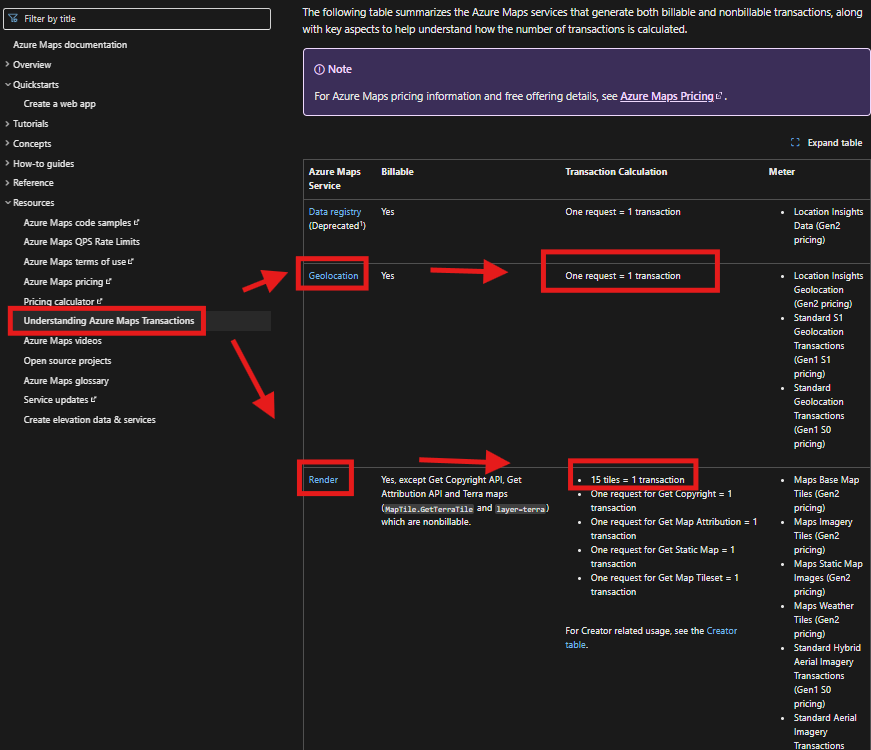Viewport: 871px width, 750px height.
Task: Follow the Azure Maps Pricing link in note
Action: tap(667, 96)
